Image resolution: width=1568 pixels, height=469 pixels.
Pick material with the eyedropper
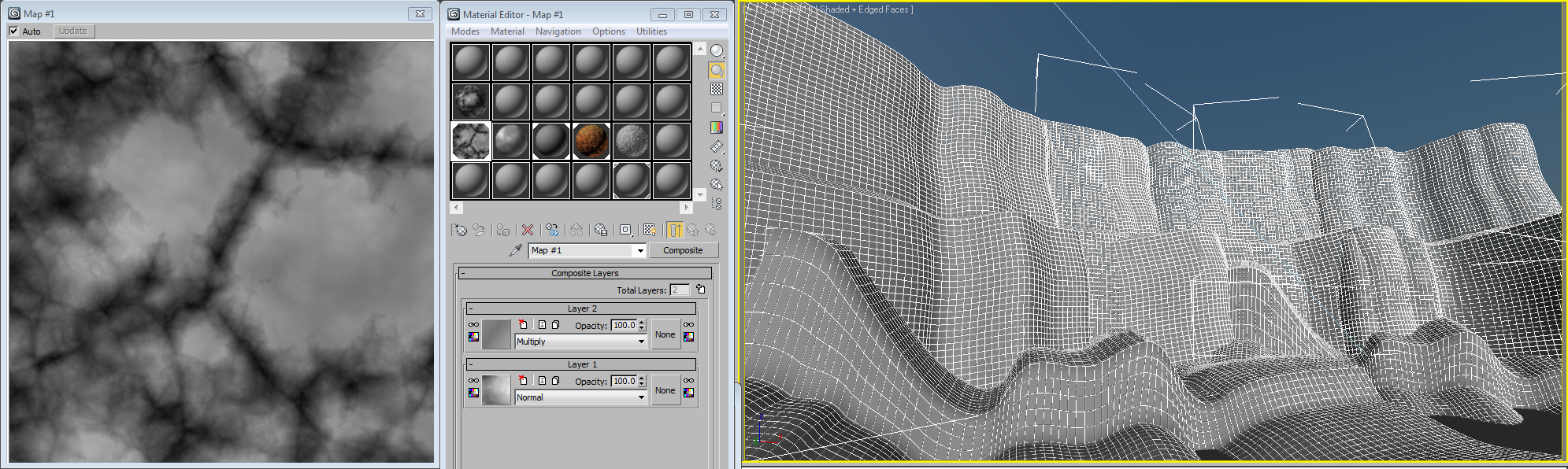[x=516, y=250]
